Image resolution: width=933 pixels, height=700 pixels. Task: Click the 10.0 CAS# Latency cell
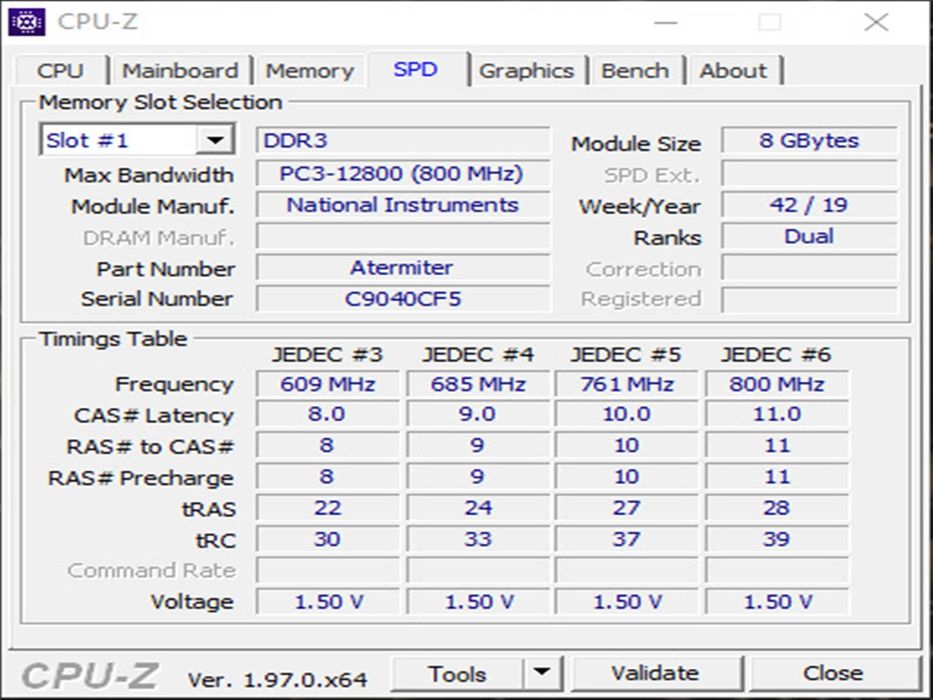627,414
